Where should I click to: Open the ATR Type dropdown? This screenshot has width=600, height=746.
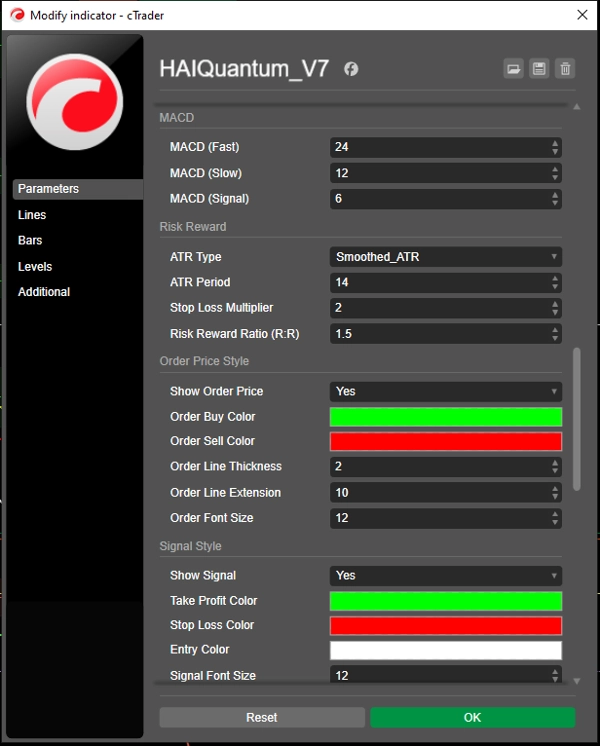click(x=446, y=257)
